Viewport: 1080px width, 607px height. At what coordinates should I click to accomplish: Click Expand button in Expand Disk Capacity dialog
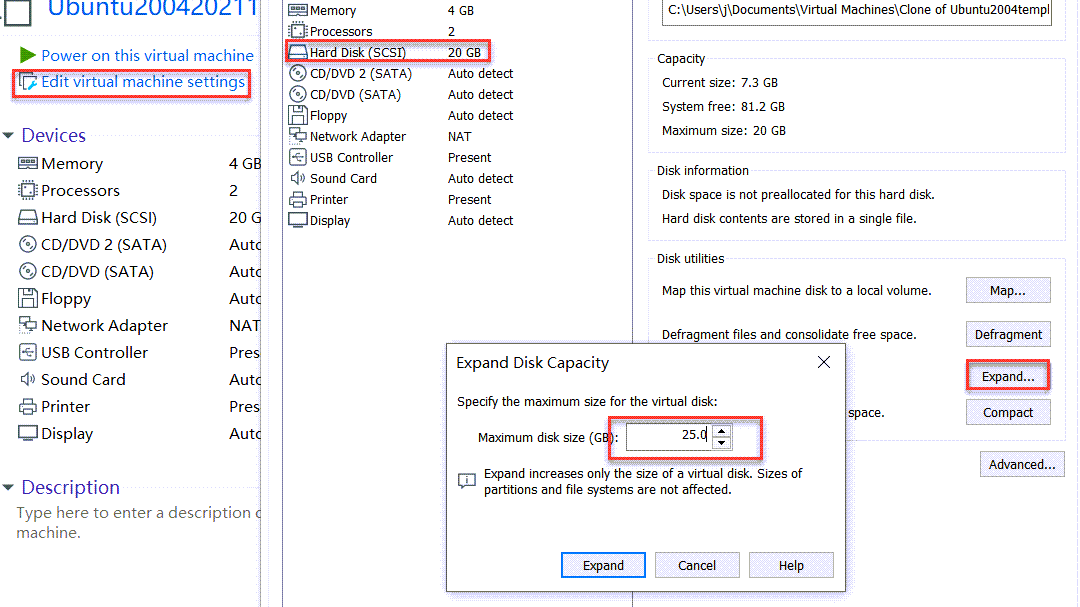pyautogui.click(x=603, y=565)
